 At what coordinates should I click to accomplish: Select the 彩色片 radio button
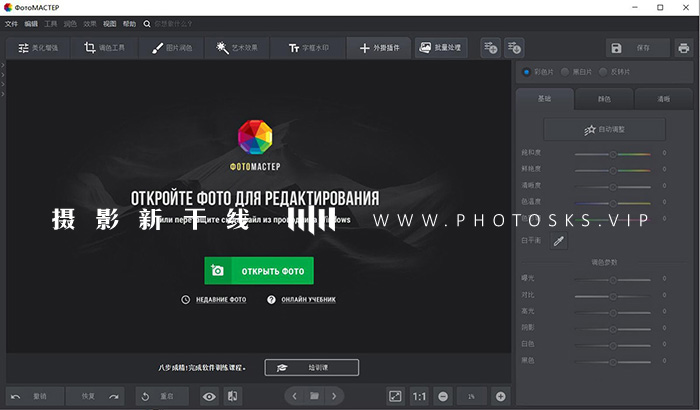coord(526,72)
